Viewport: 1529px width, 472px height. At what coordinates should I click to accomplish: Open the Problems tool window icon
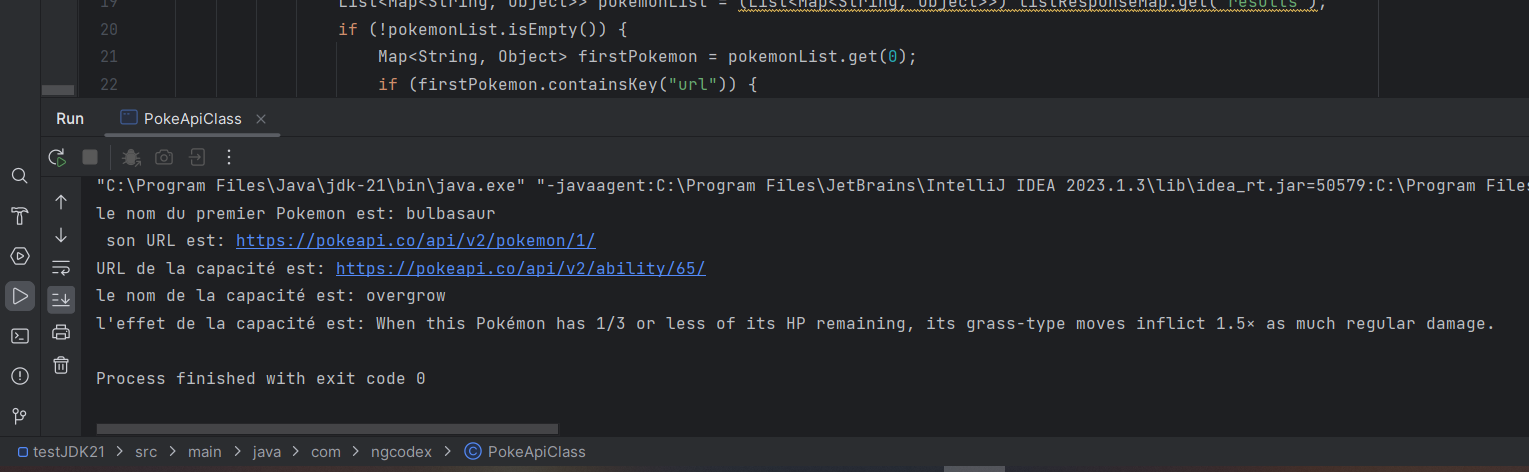pos(19,376)
